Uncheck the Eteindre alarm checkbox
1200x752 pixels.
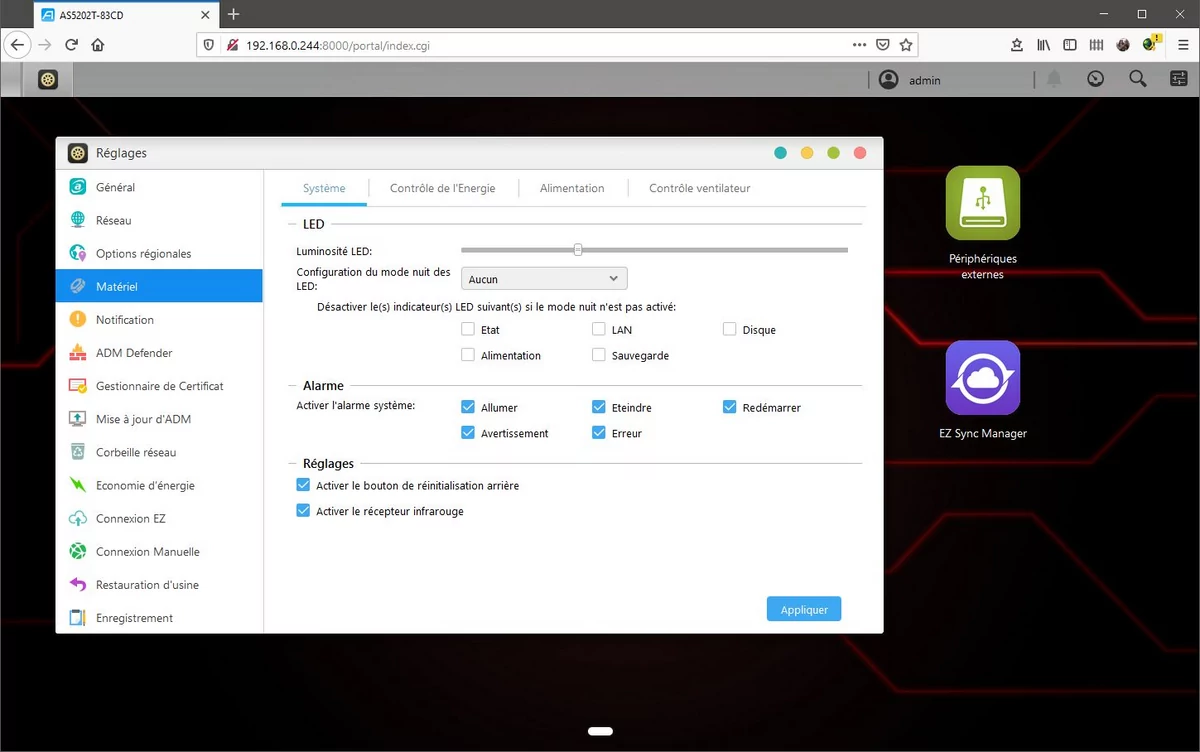pos(598,407)
